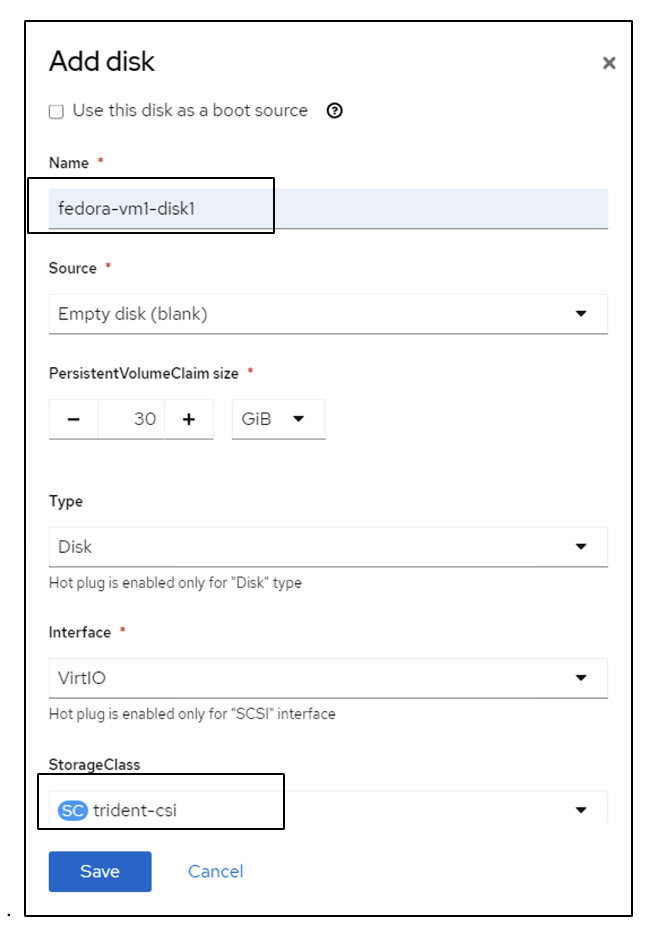This screenshot has width=660, height=936.
Task: Expand the Type dropdown showing Disk
Action: (327, 547)
